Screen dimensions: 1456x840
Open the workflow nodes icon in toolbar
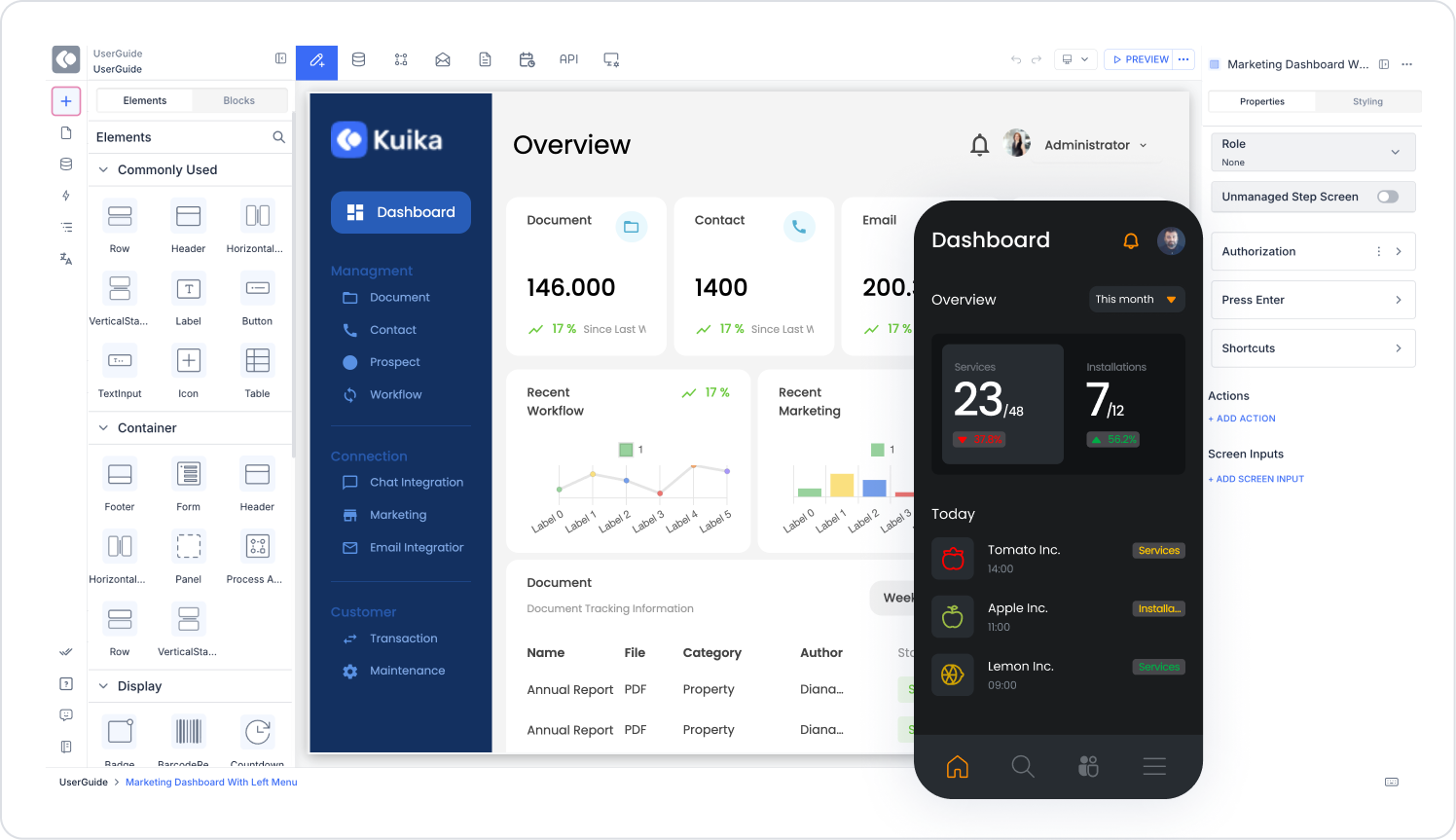tap(401, 59)
